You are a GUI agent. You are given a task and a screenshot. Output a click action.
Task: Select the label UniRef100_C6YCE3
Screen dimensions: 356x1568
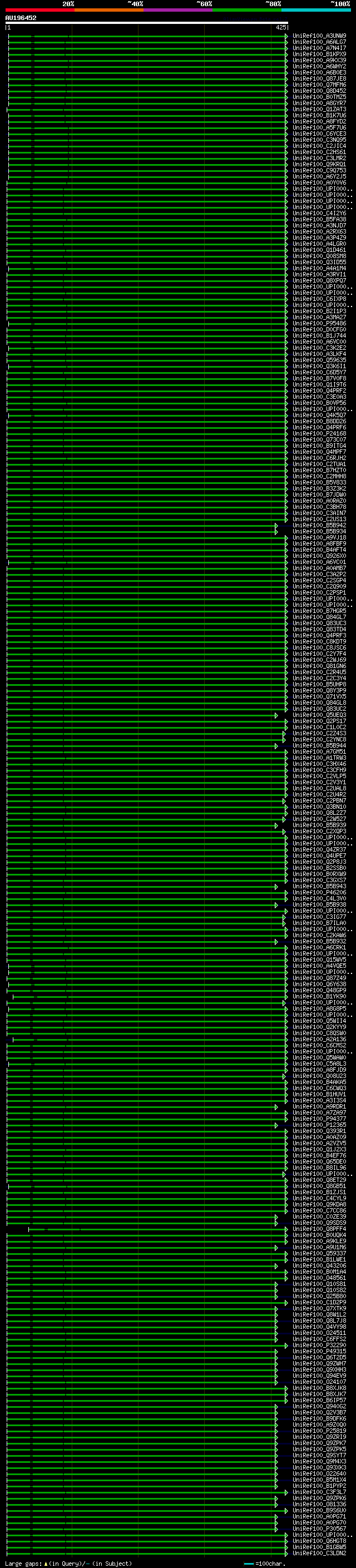[x=319, y=134]
